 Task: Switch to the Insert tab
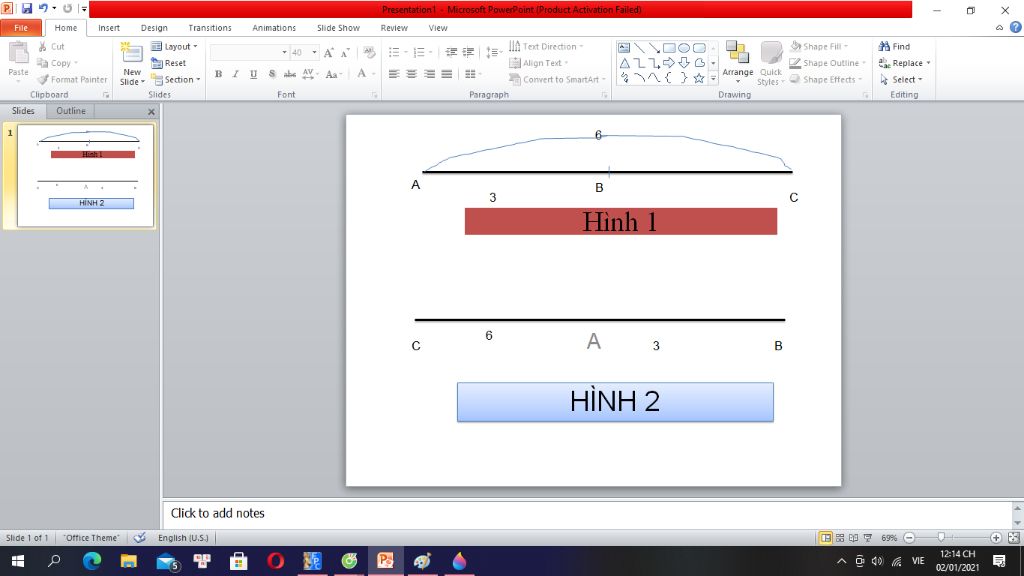109,28
